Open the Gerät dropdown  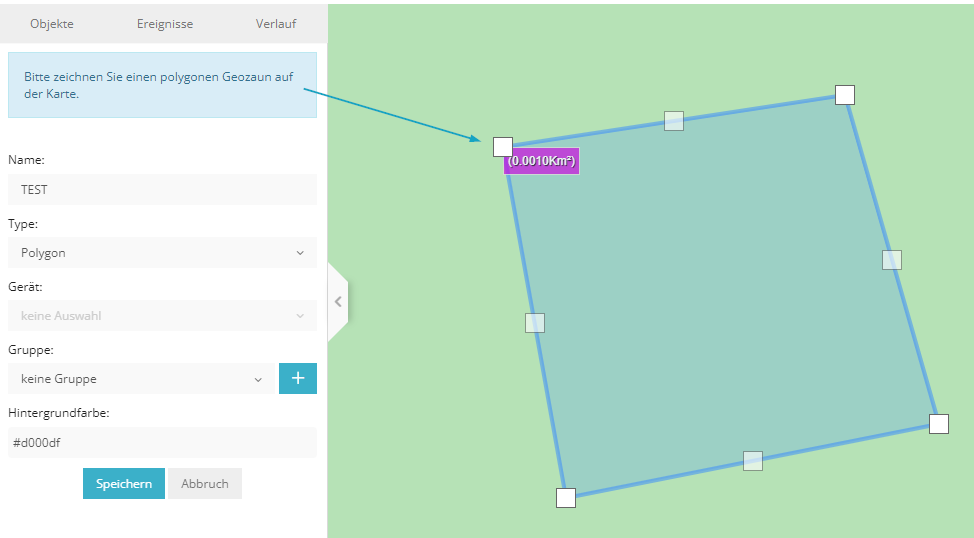pos(162,316)
